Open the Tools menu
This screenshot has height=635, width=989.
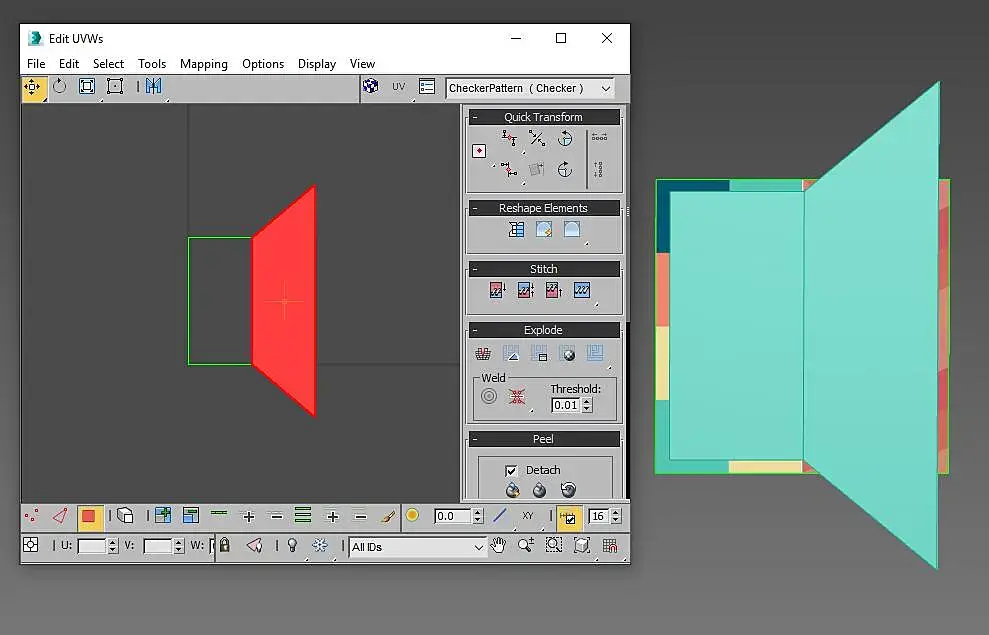pos(152,64)
